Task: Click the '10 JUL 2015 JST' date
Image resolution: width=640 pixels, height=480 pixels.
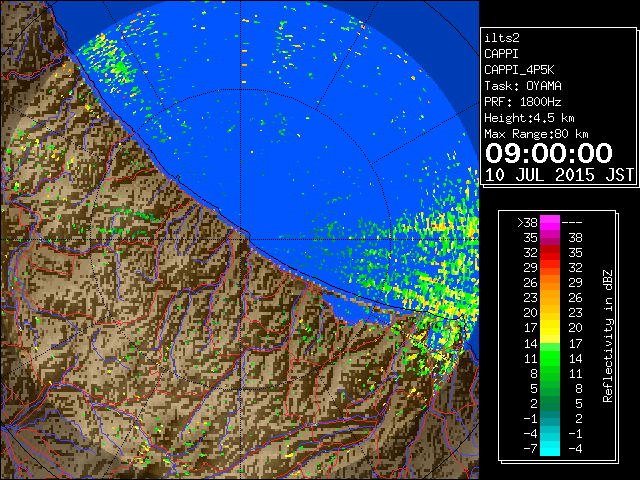Action: point(559,175)
